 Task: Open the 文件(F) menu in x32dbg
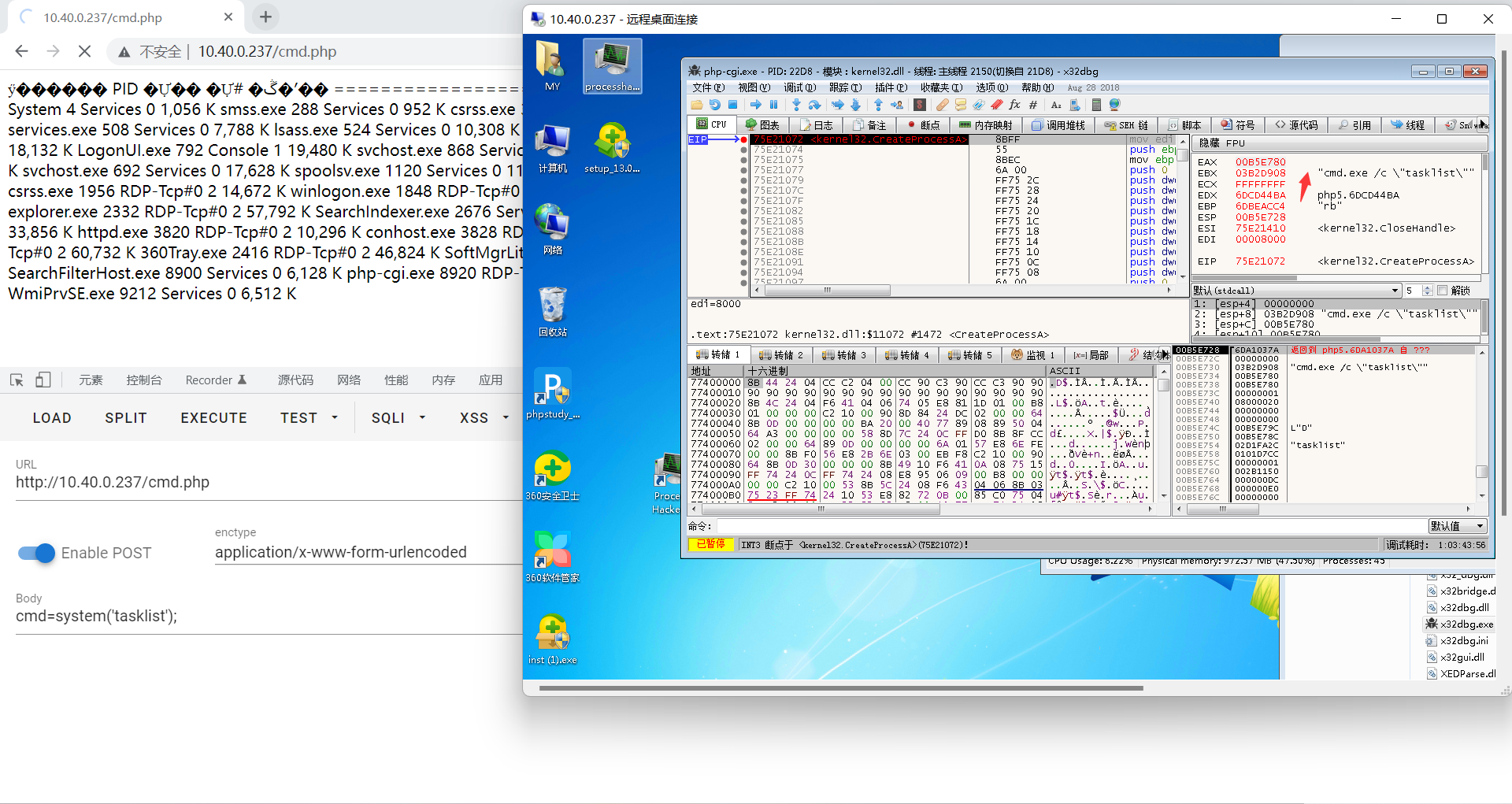click(709, 87)
